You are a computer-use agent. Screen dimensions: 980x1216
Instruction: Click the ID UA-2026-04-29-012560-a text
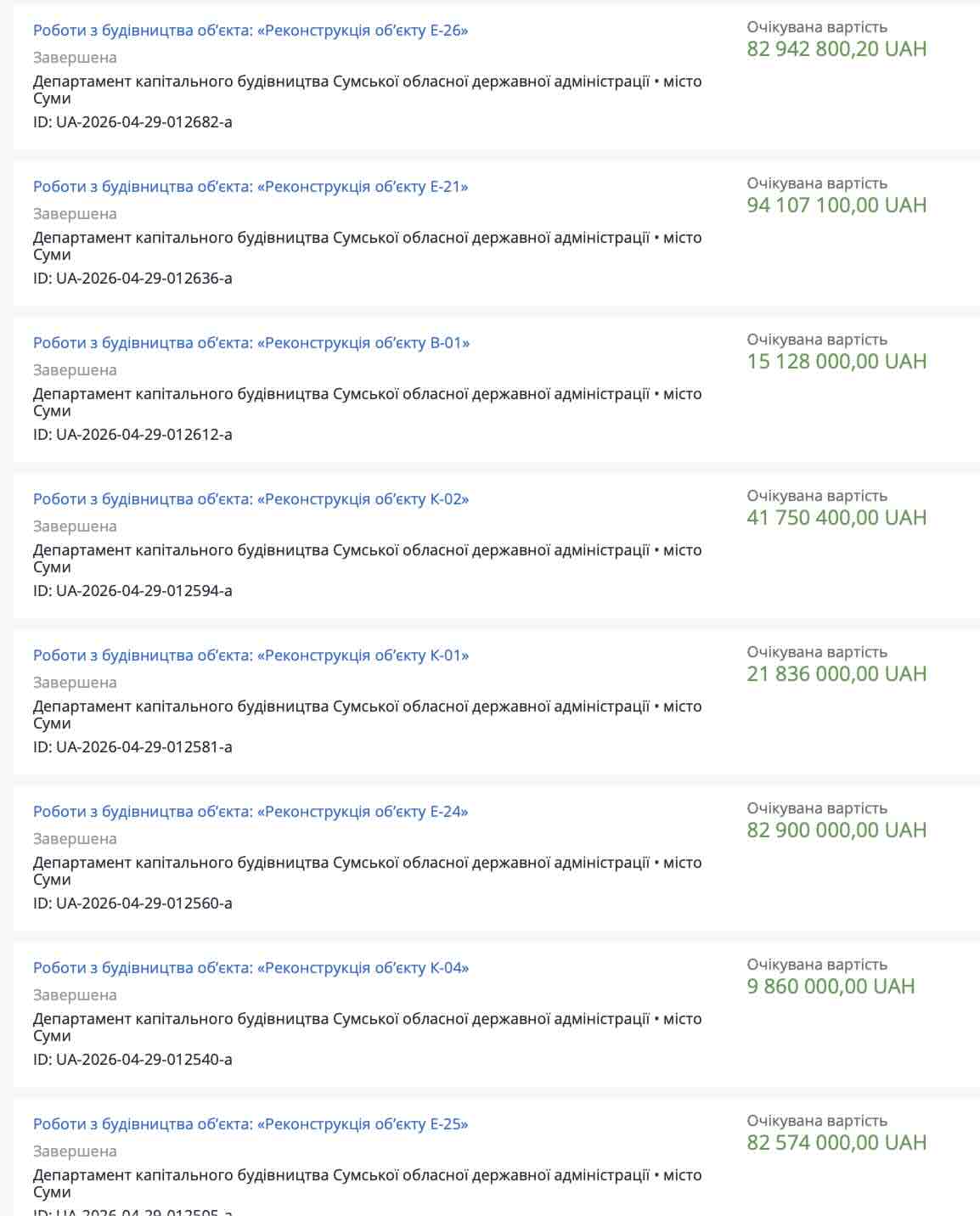click(x=132, y=904)
